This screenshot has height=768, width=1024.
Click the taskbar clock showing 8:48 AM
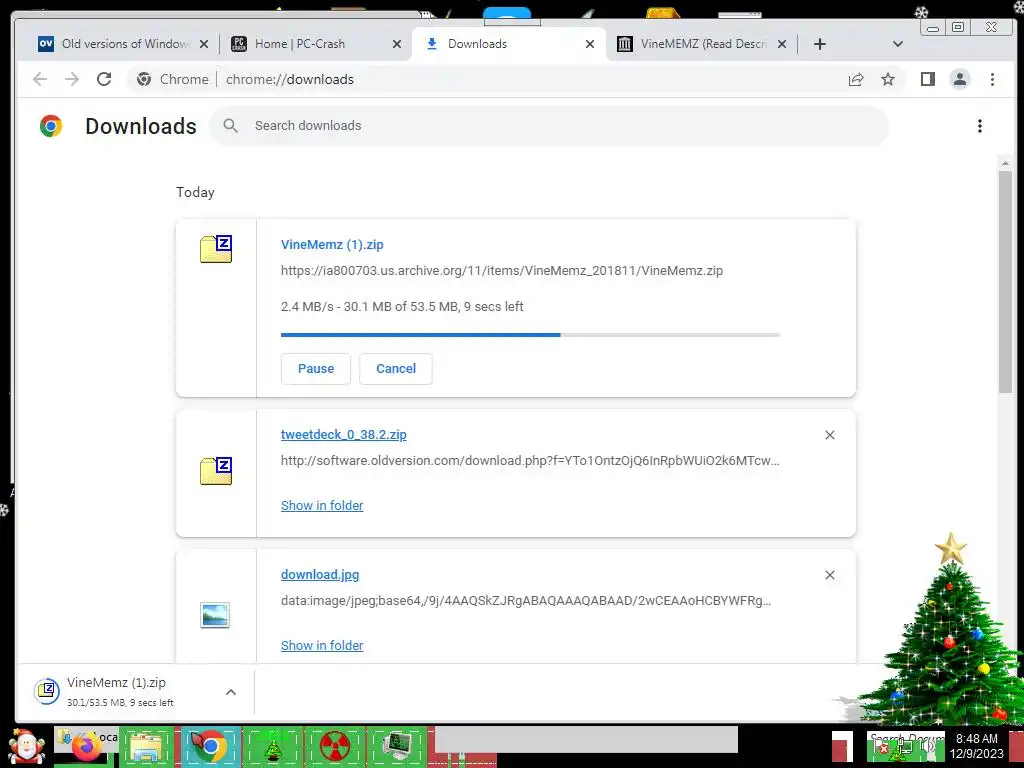click(977, 746)
